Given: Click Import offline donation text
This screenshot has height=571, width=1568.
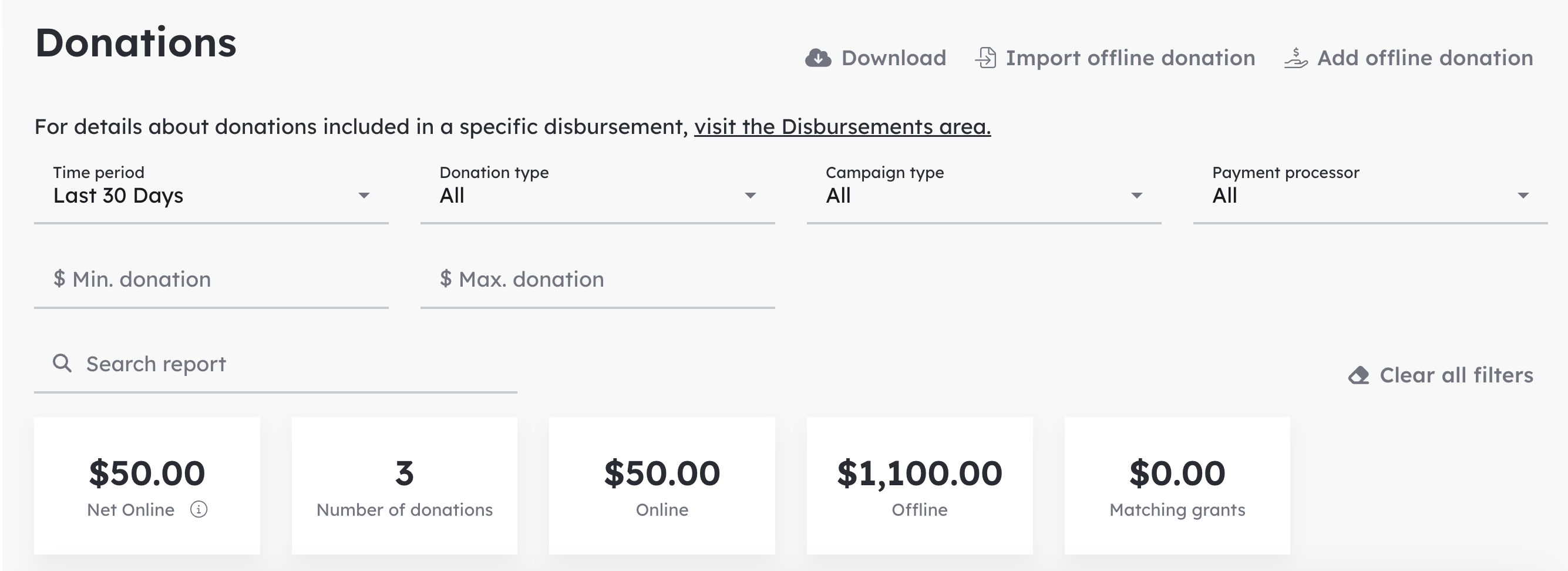Looking at the screenshot, I should click(x=1130, y=58).
